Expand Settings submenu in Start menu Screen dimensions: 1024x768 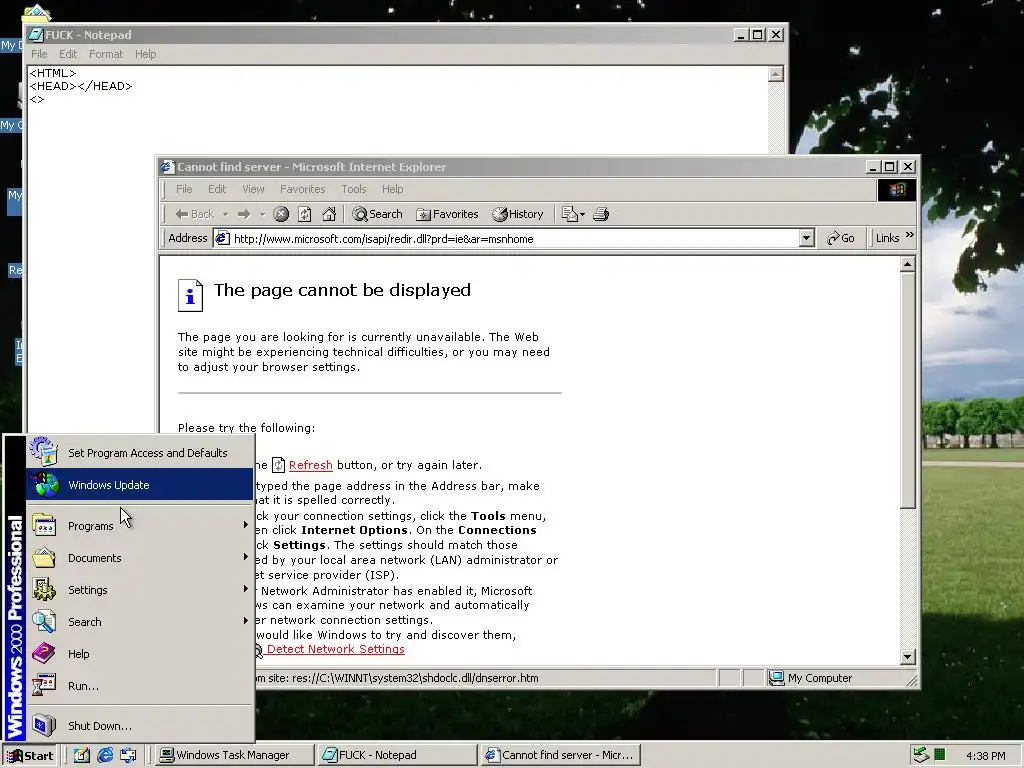click(x=140, y=590)
